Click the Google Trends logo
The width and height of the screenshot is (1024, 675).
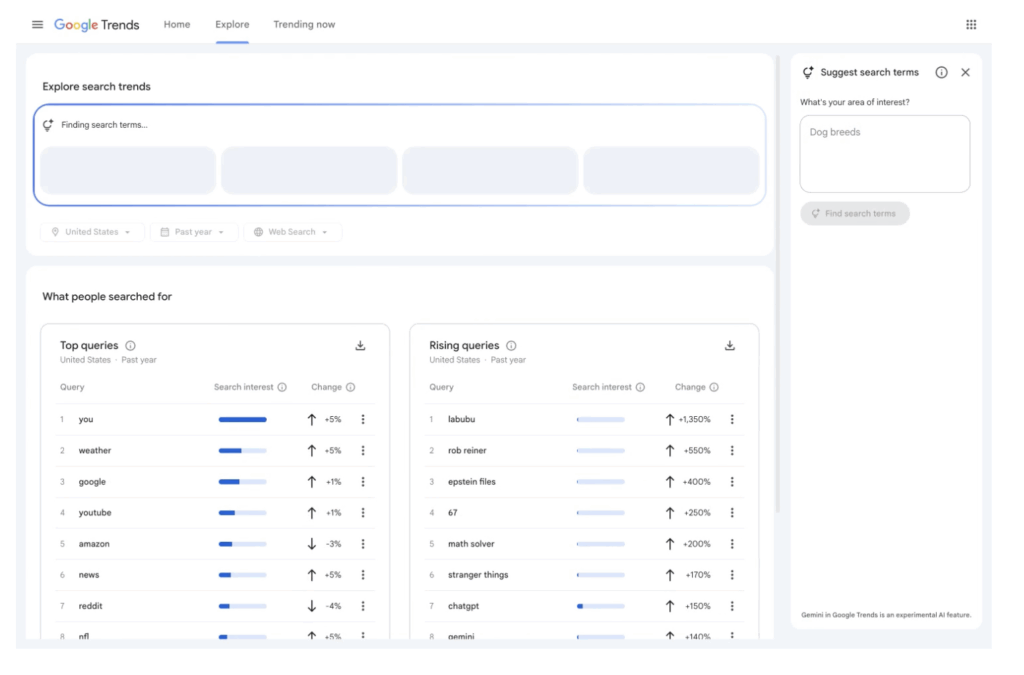coord(97,24)
